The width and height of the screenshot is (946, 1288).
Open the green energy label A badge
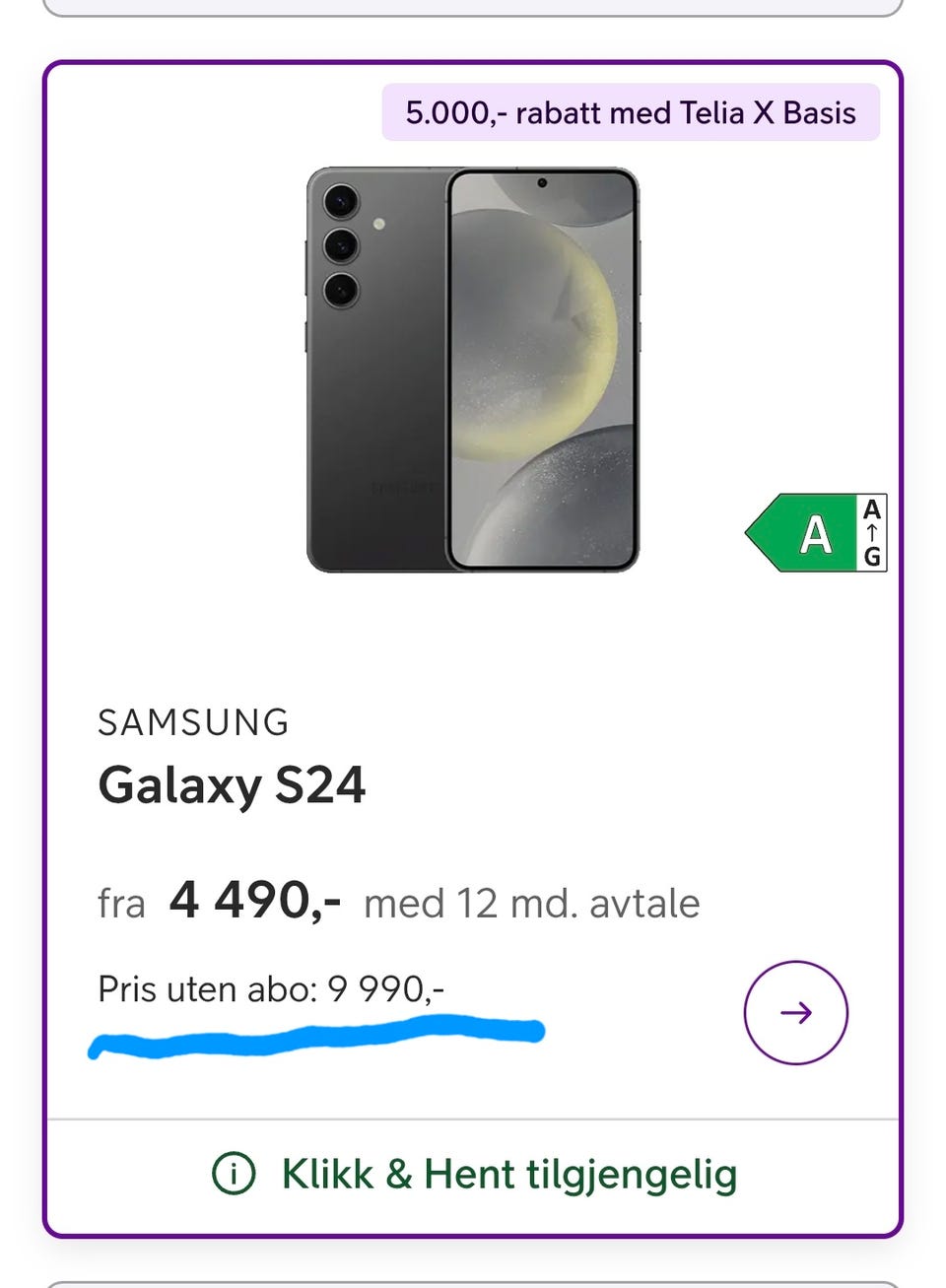(x=803, y=533)
